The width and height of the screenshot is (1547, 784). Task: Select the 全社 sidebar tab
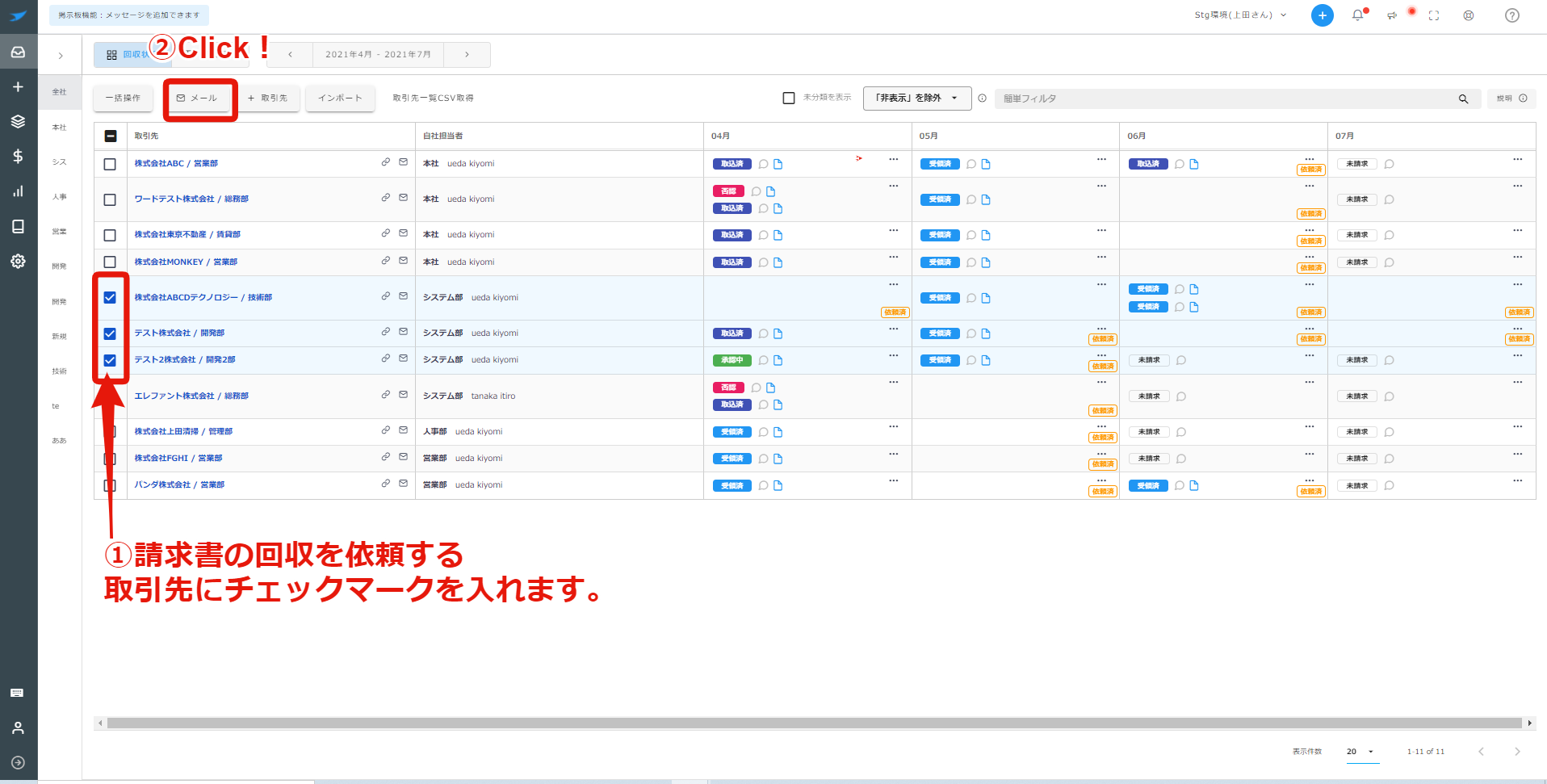click(x=60, y=92)
